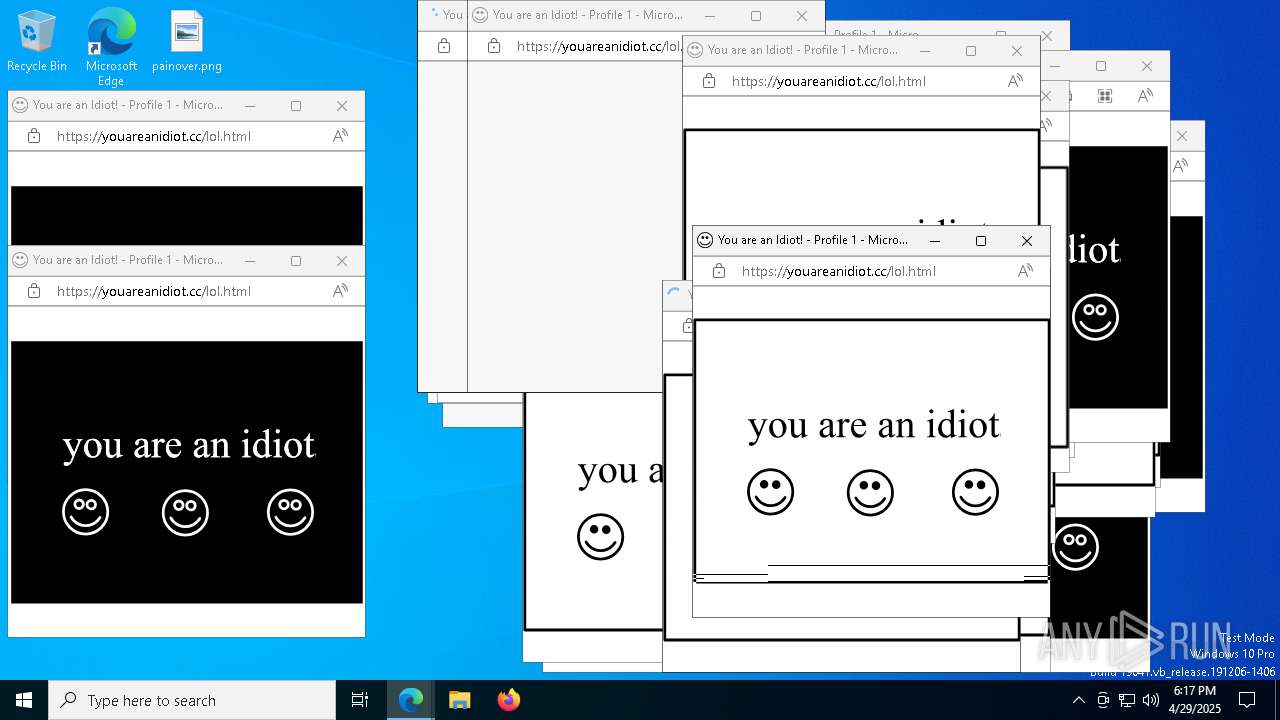
Task: Close the background window containing the grid icon
Action: [1147, 66]
